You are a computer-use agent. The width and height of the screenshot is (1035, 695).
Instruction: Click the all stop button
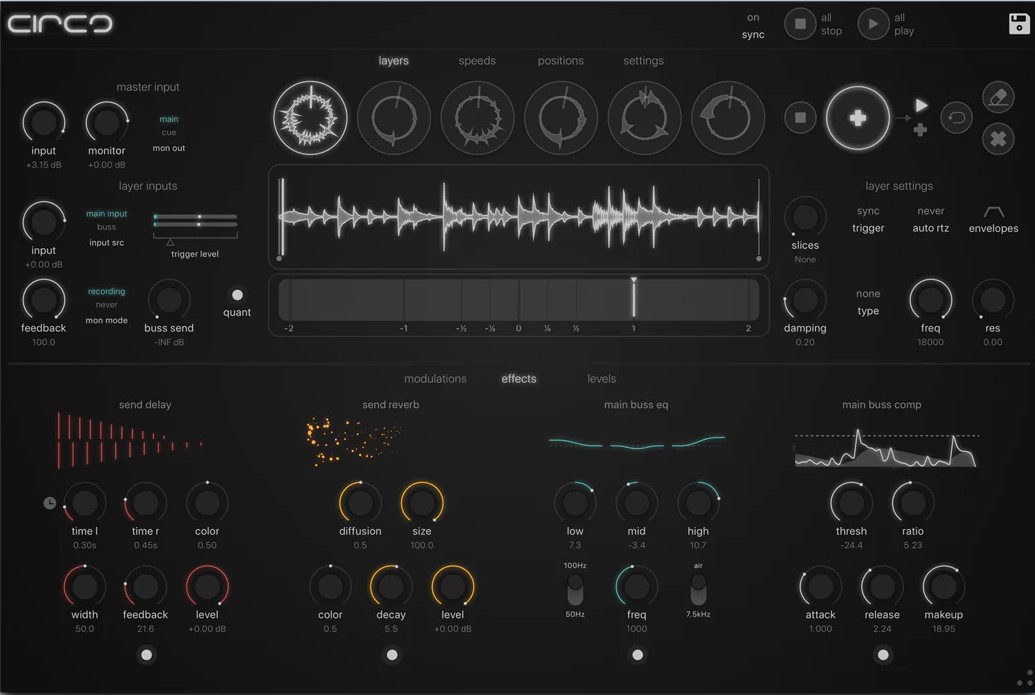point(800,24)
